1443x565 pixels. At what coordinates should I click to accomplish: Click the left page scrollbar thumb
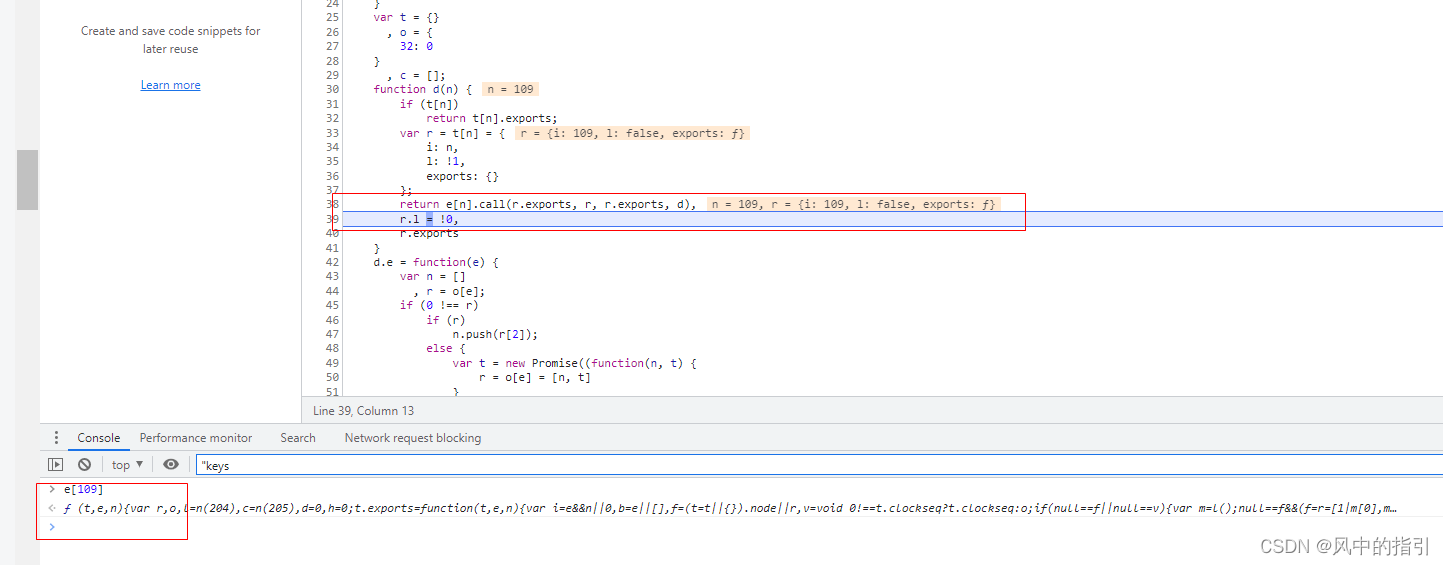click(x=28, y=180)
